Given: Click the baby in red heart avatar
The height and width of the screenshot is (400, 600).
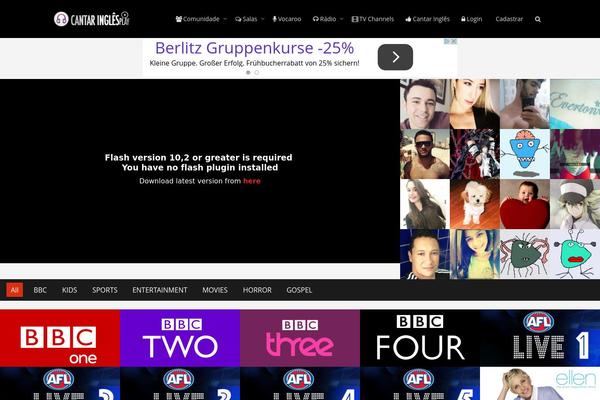Looking at the screenshot, I should click(525, 204).
